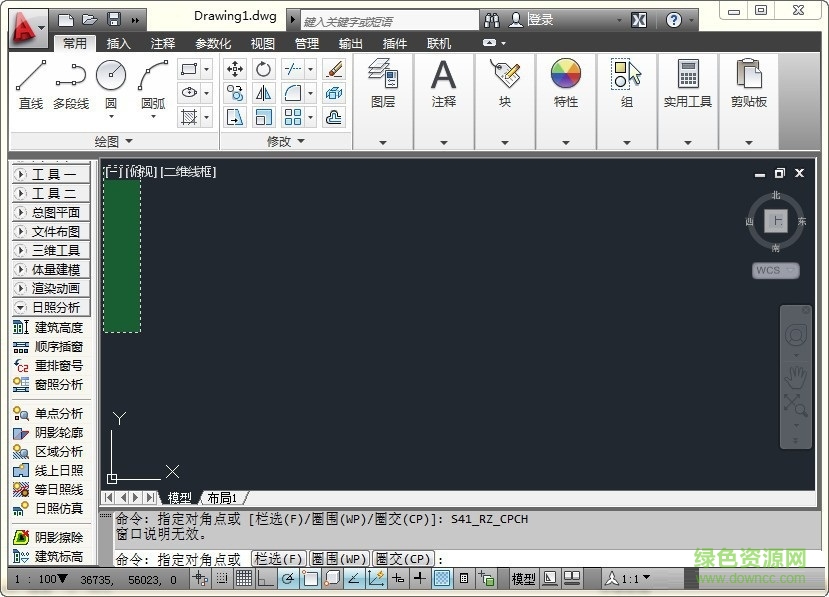Open the 剪贴板 (Clipboard) icon

coord(749,74)
